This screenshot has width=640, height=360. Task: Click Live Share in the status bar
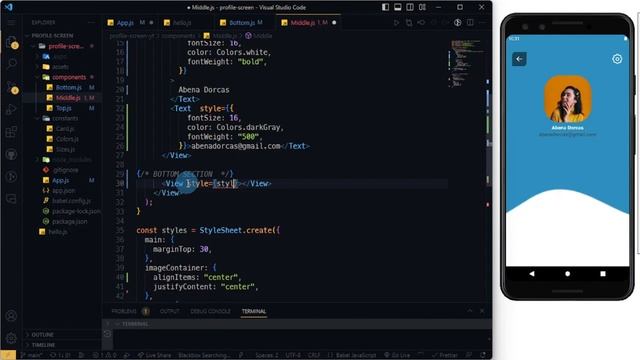pos(154,356)
